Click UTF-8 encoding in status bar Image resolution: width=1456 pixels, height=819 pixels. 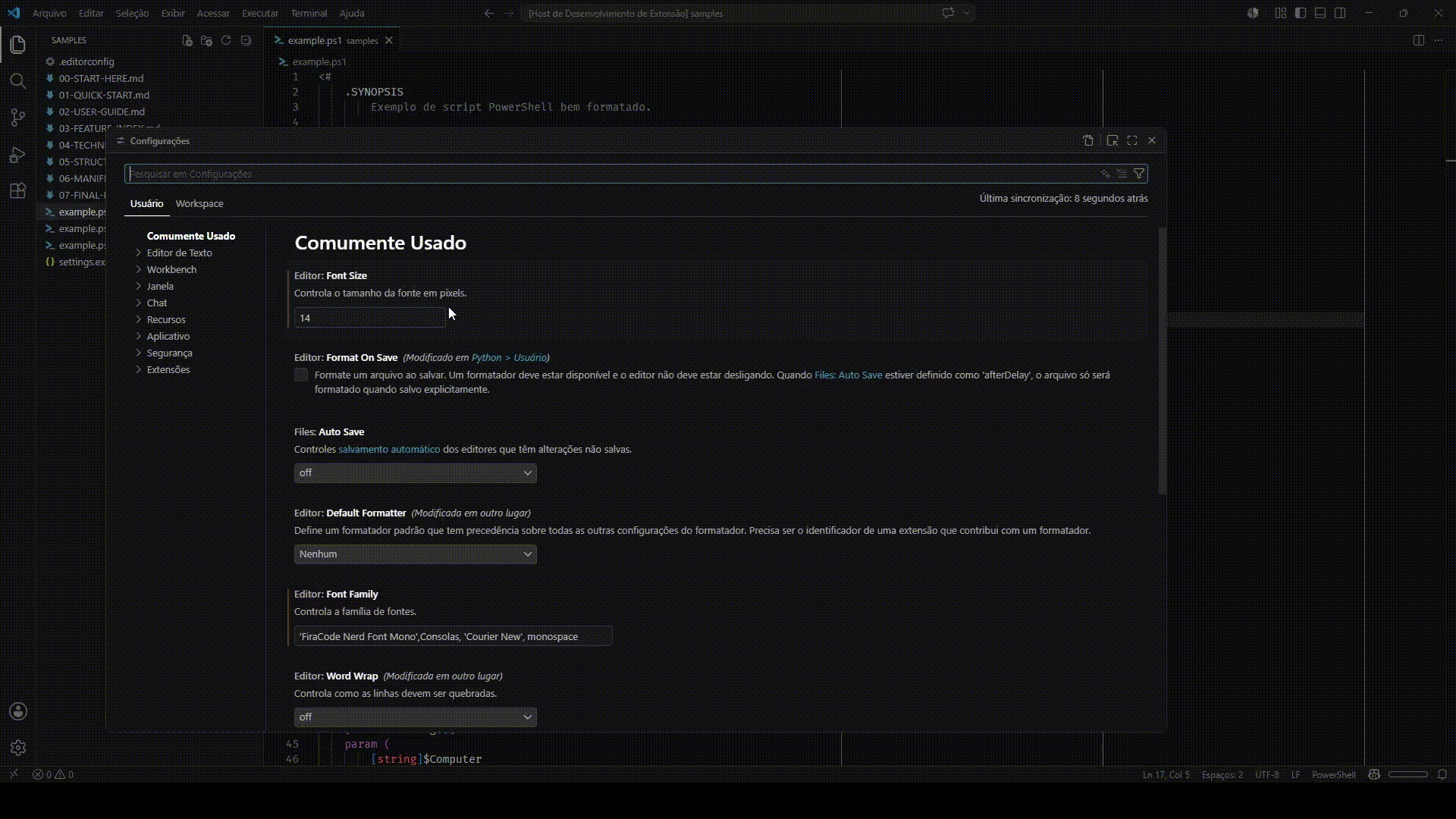(1266, 774)
